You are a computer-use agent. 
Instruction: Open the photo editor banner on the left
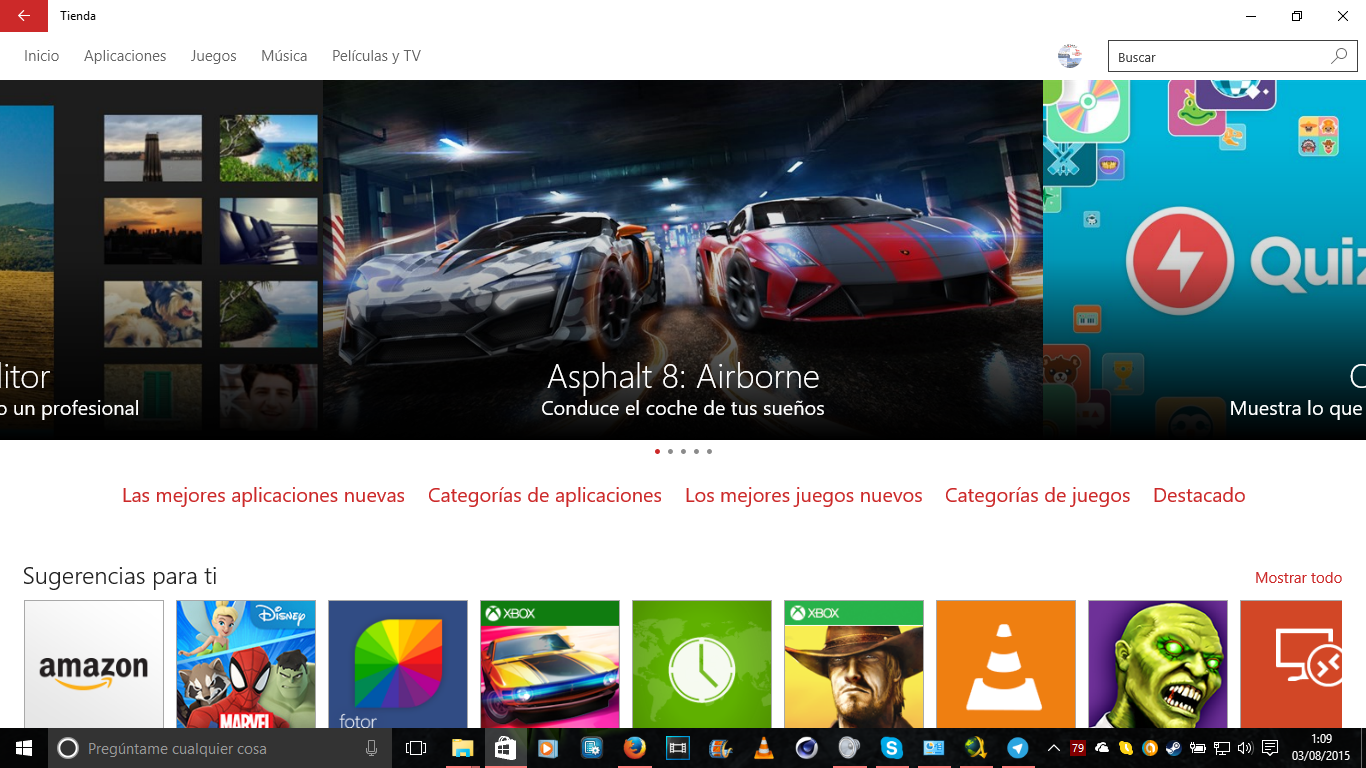coord(161,260)
